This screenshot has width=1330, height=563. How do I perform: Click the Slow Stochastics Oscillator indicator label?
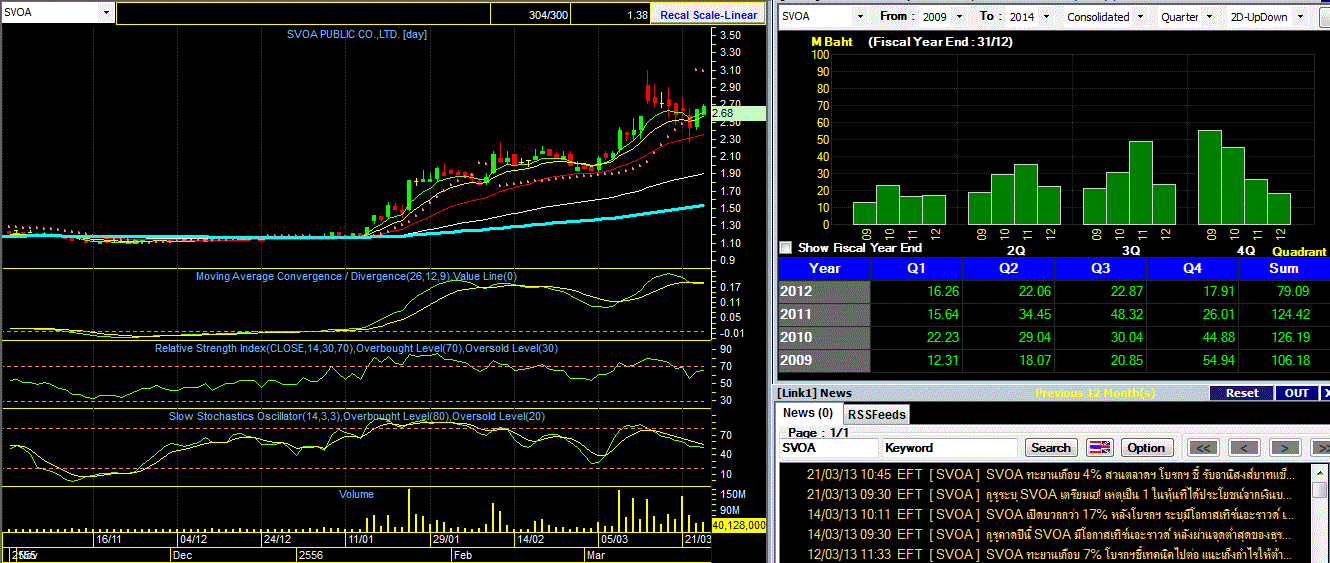pos(357,416)
